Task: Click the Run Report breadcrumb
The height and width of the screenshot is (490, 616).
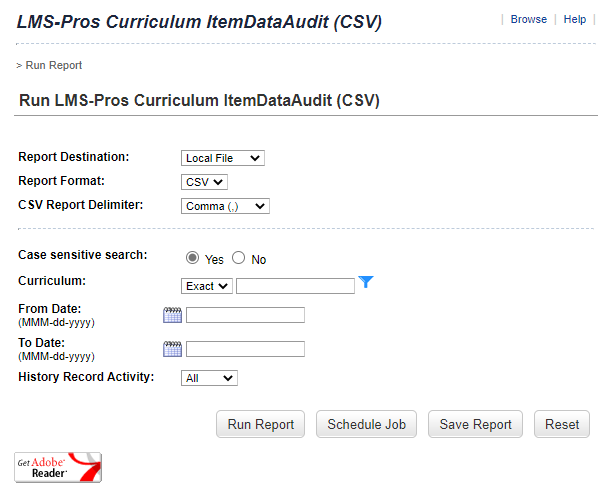Action: coord(53,65)
